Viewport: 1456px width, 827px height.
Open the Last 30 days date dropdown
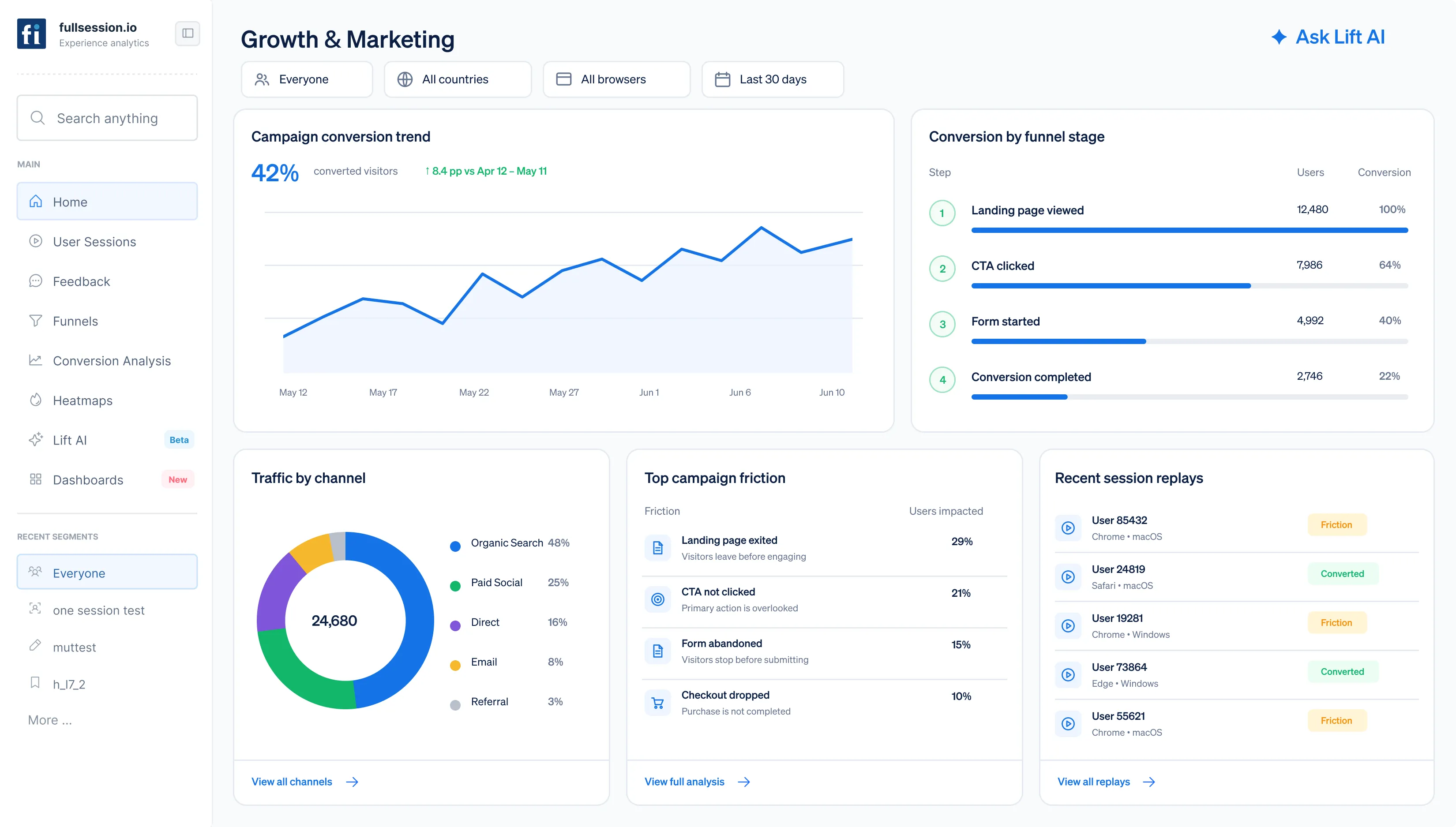tap(773, 79)
